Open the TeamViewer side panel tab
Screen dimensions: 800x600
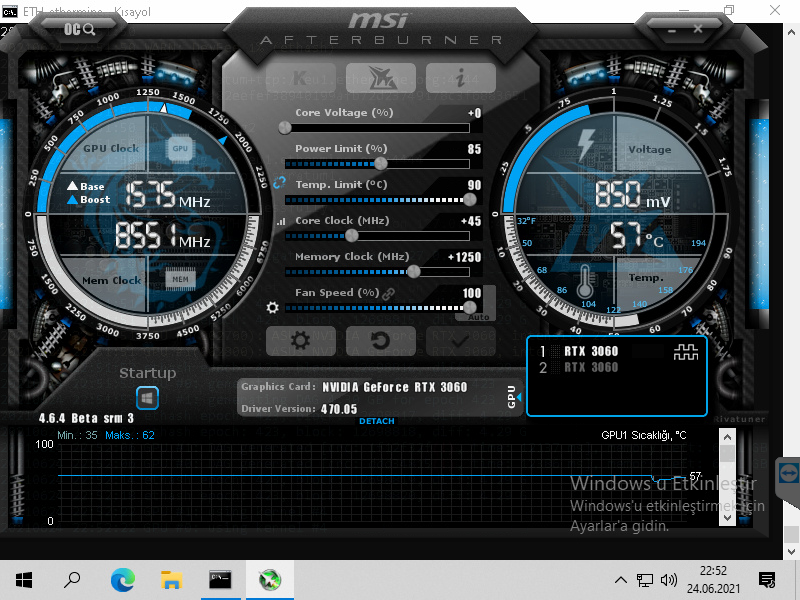788,474
